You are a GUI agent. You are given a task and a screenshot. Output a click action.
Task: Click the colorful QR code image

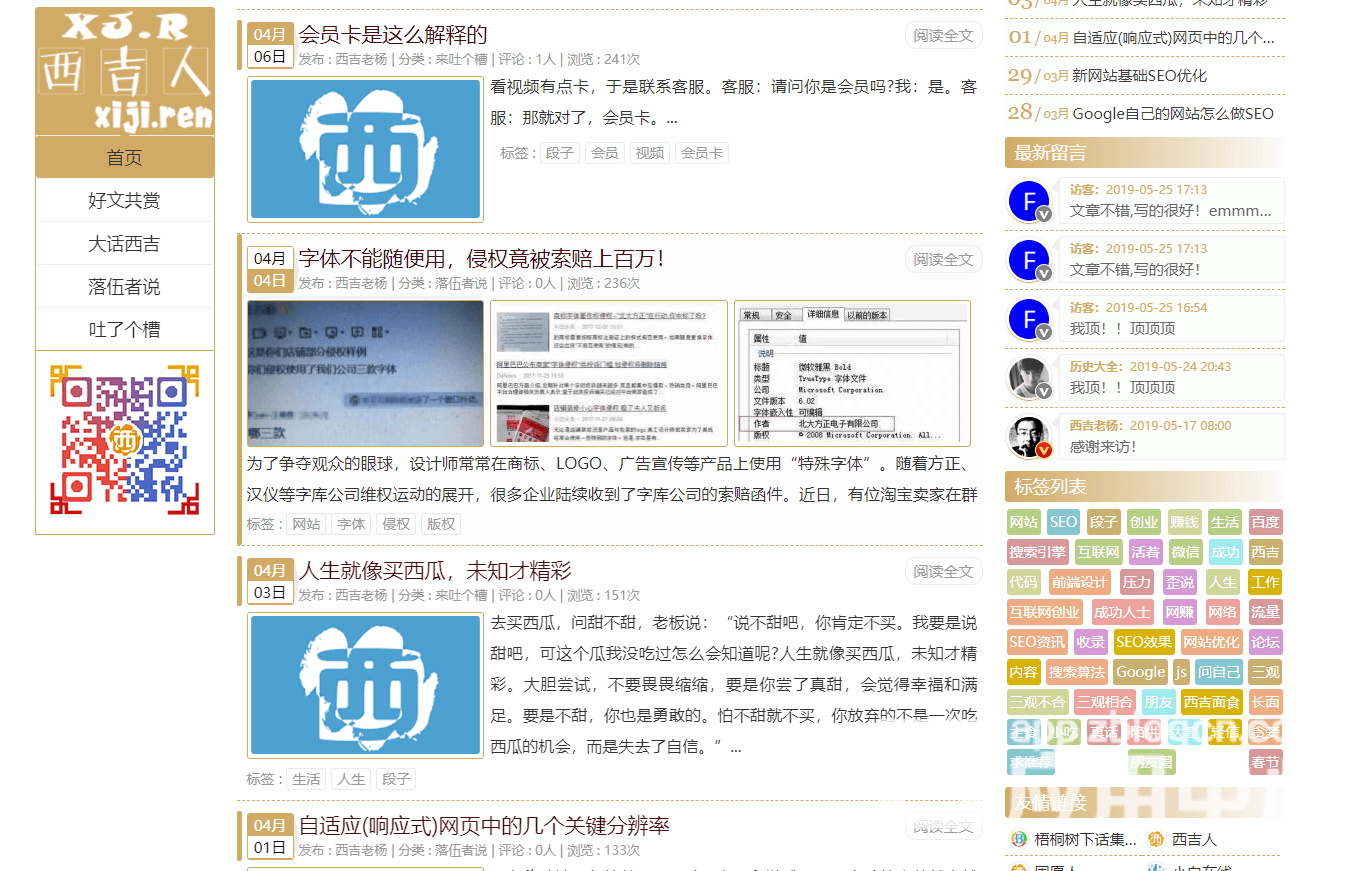125,440
